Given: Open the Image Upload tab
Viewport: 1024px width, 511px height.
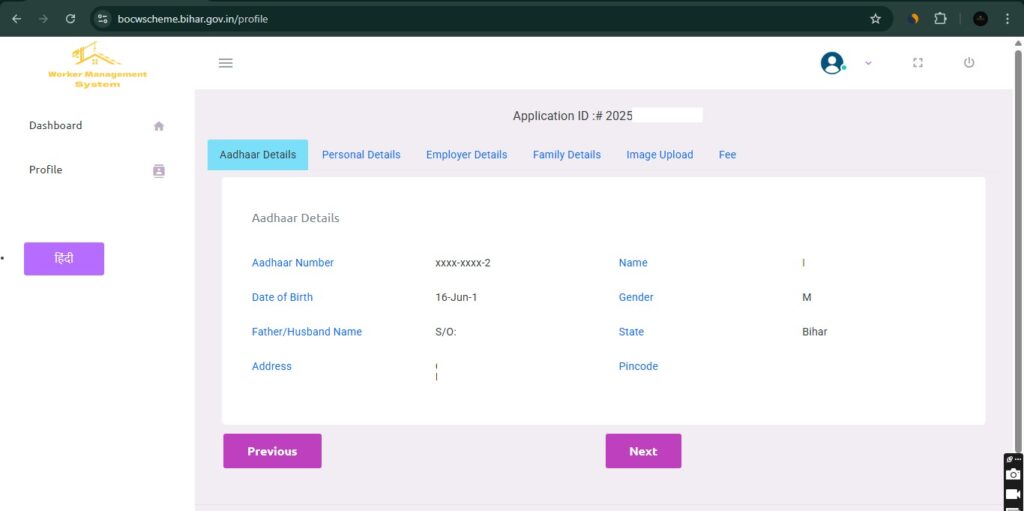Looking at the screenshot, I should pos(660,155).
